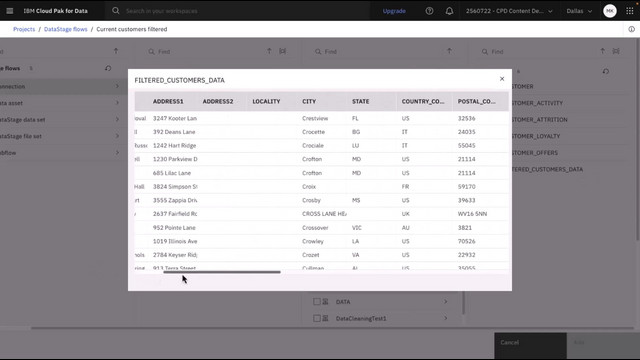Viewport: 640px width, 360px height.
Task: Click the search magnifier icon in header
Action: click(116, 11)
